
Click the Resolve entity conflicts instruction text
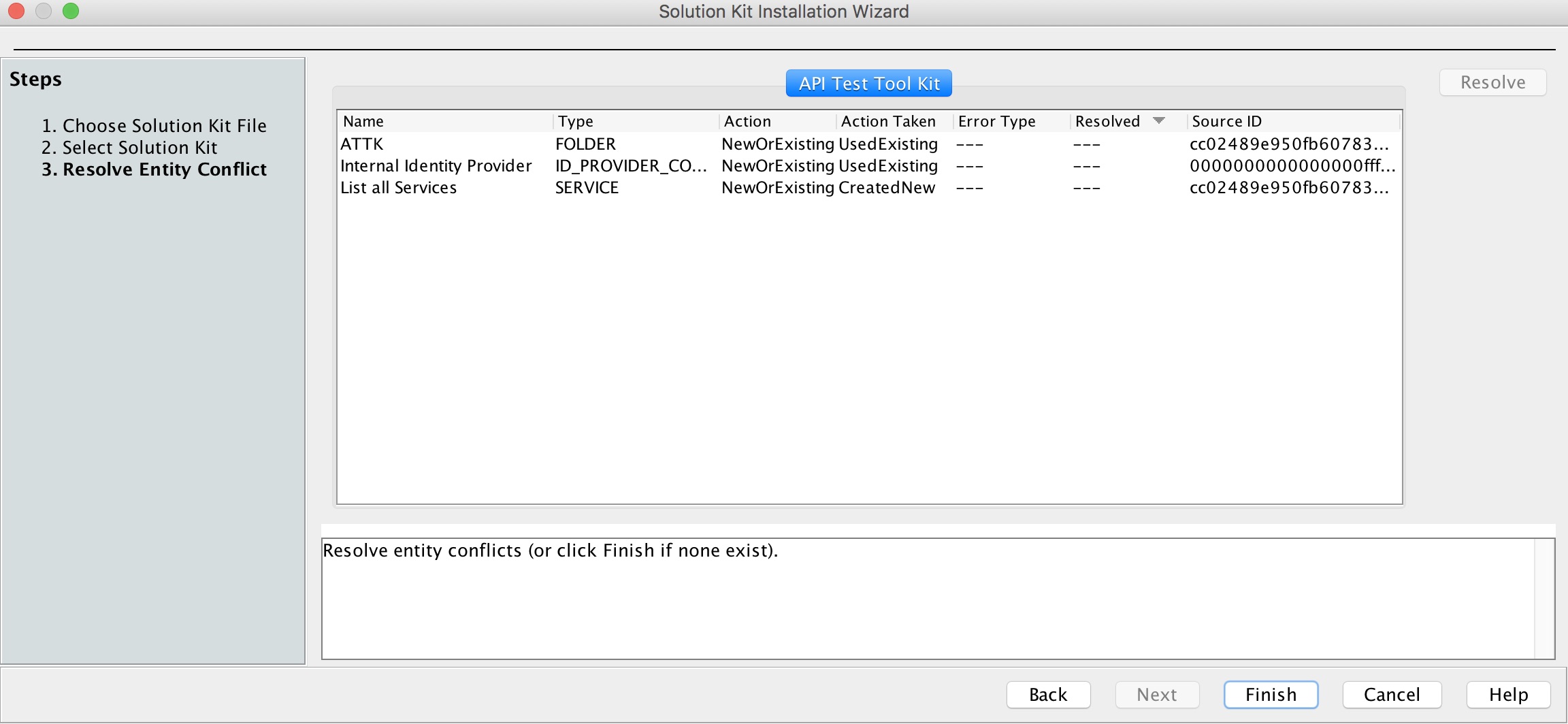(550, 550)
